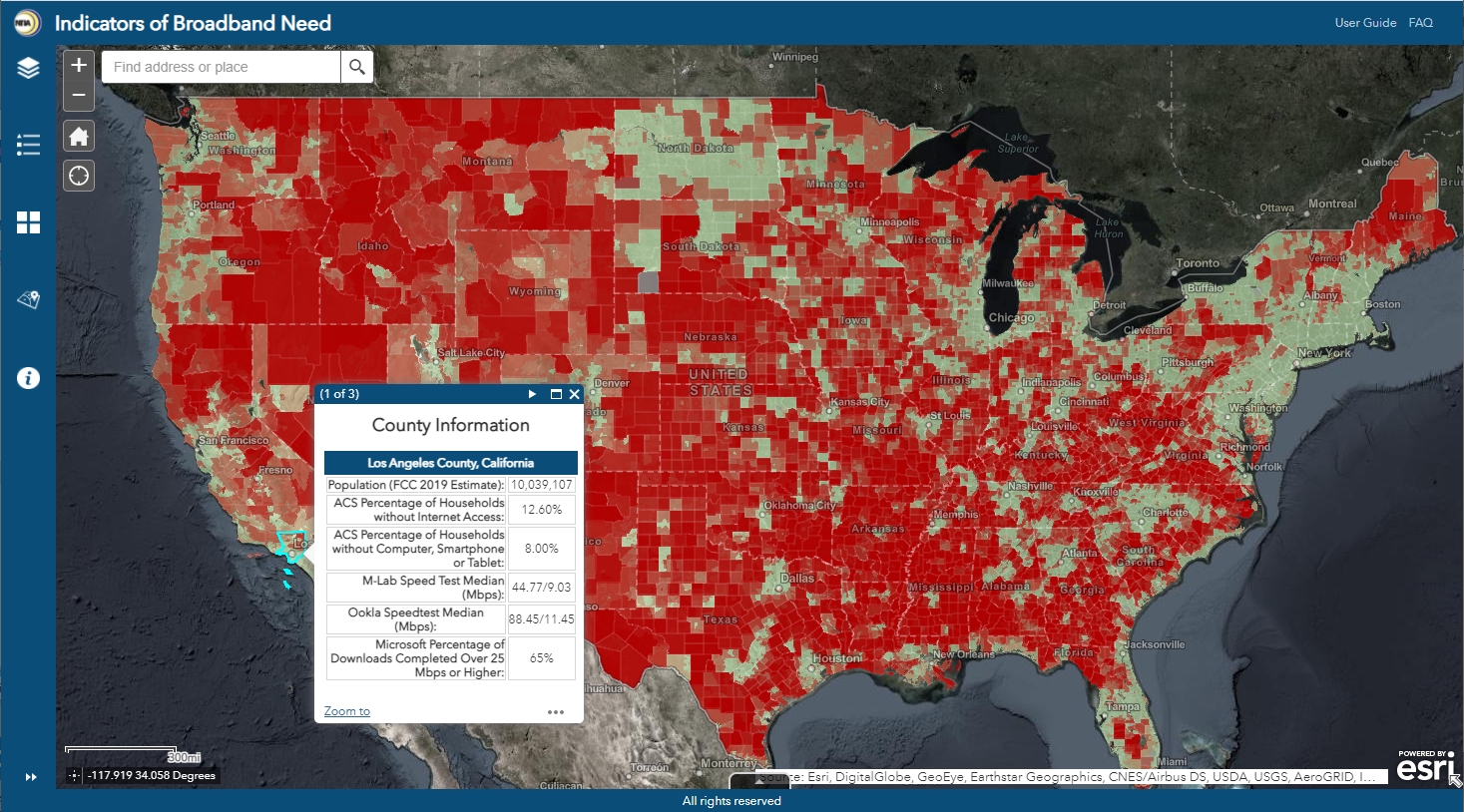1464x812 pixels.
Task: Dock the County Information popup
Action: (x=556, y=394)
